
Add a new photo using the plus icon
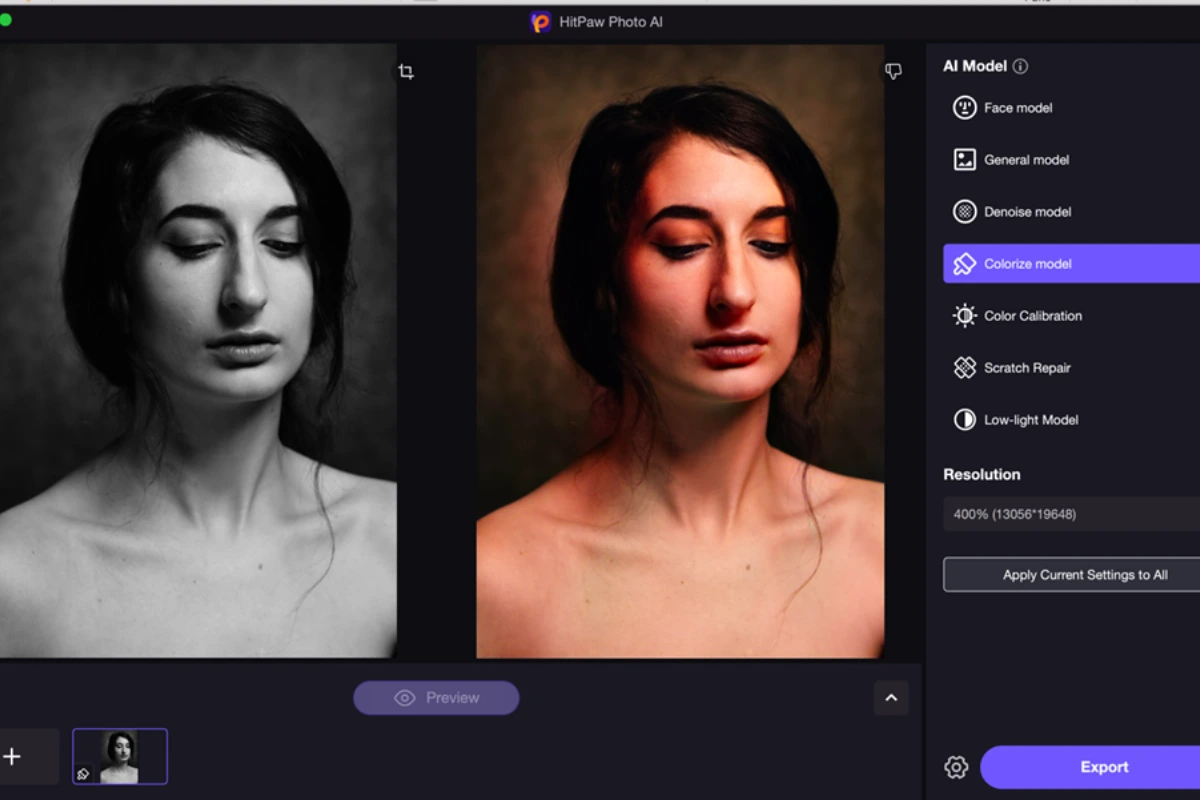[x=14, y=756]
